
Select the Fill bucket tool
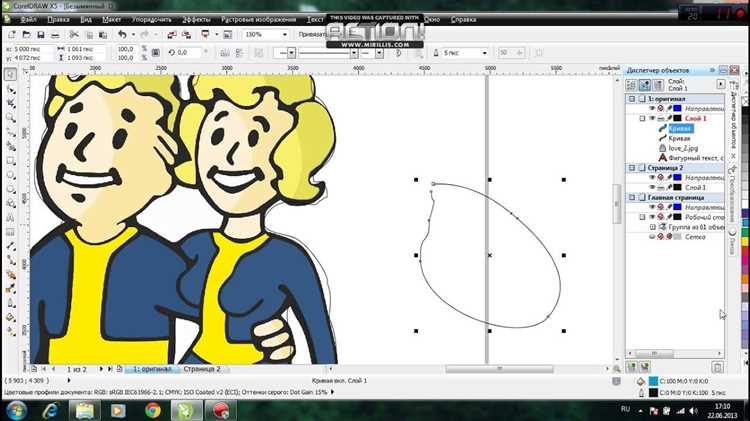coord(11,317)
